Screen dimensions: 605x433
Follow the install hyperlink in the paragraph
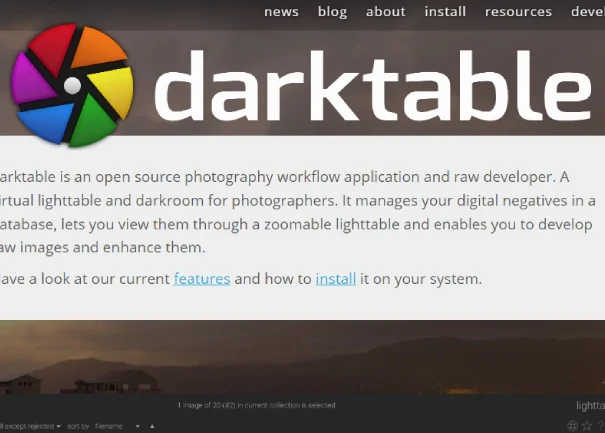pyautogui.click(x=336, y=279)
